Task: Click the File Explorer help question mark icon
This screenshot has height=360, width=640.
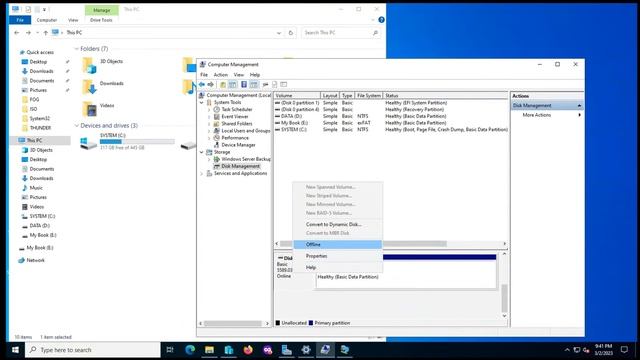Action: click(381, 20)
